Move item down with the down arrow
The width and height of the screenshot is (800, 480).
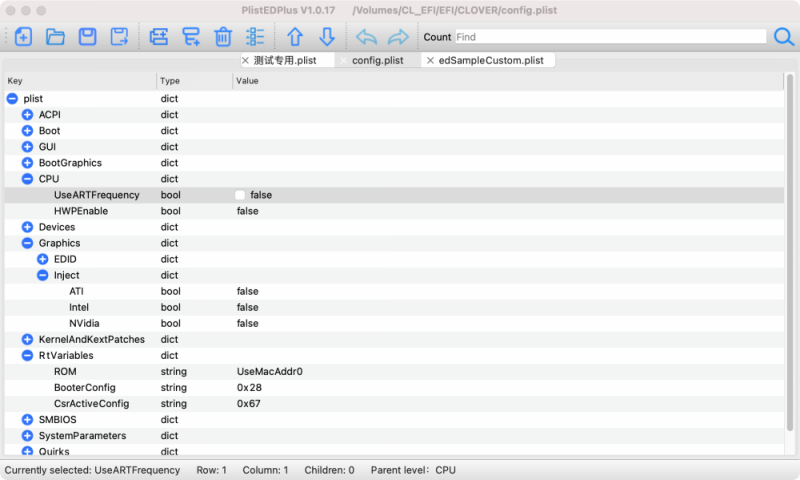click(x=327, y=37)
